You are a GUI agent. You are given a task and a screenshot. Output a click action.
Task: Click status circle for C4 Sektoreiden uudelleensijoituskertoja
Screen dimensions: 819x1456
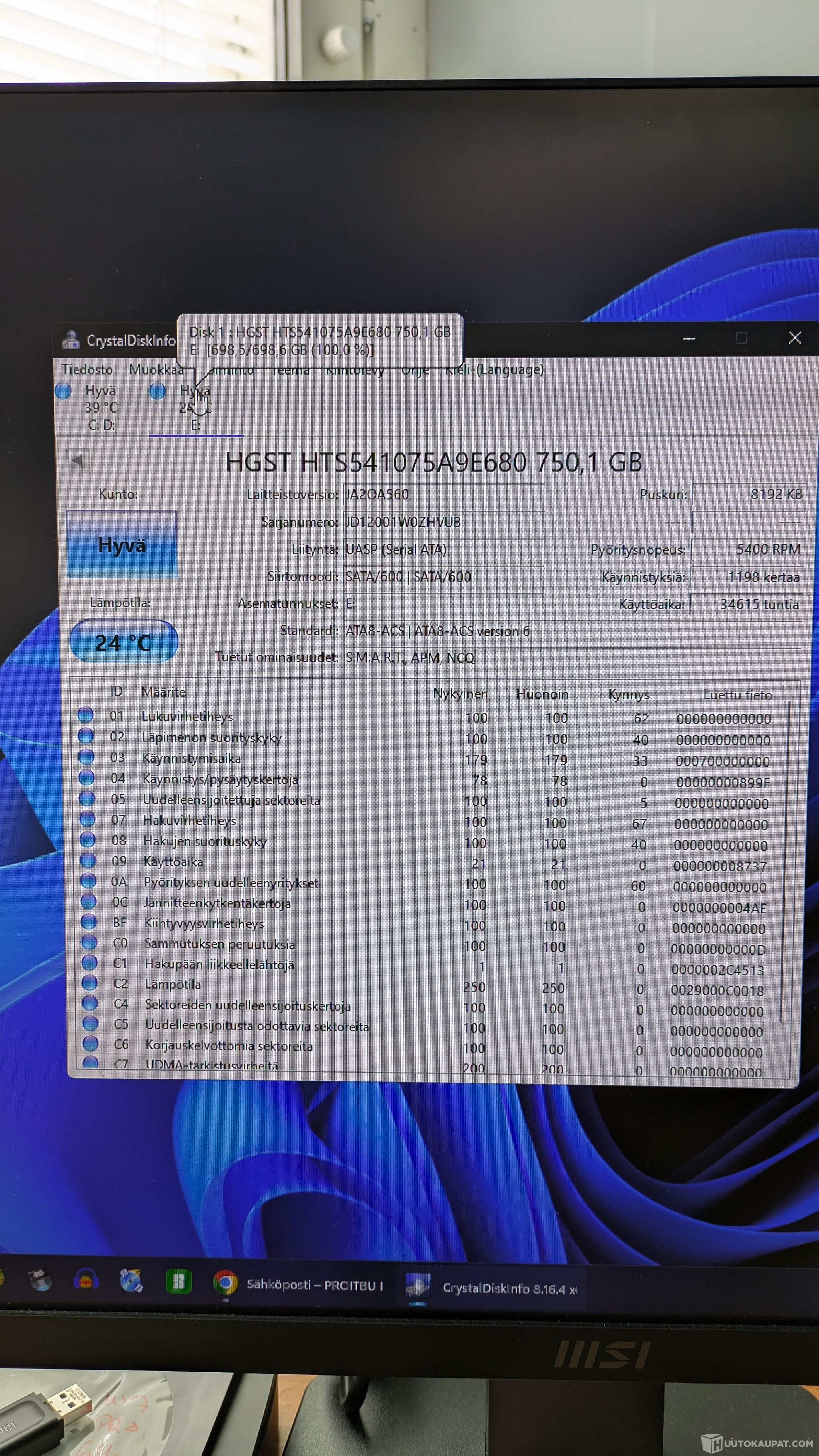(x=90, y=1003)
